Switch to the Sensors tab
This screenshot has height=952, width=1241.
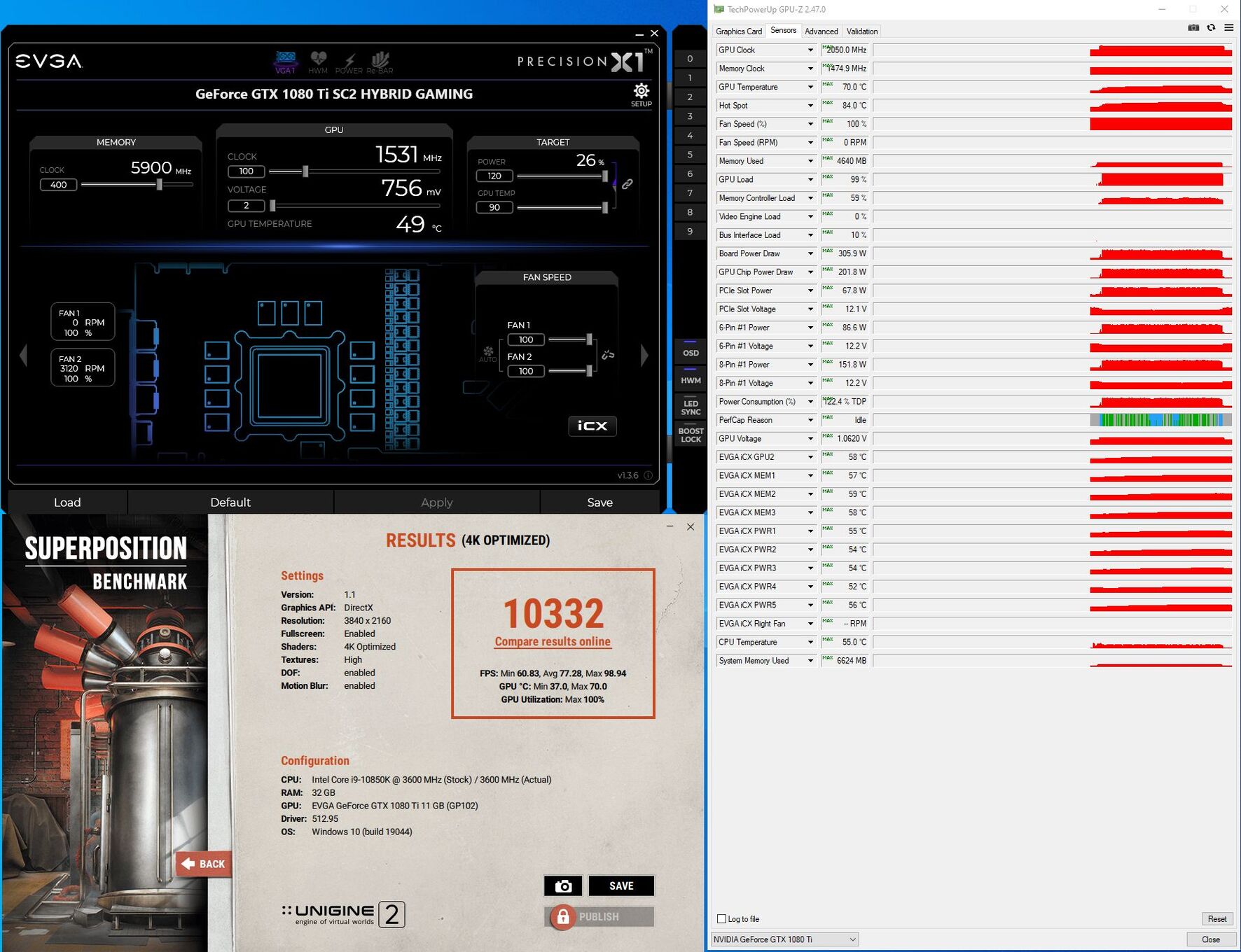click(783, 30)
